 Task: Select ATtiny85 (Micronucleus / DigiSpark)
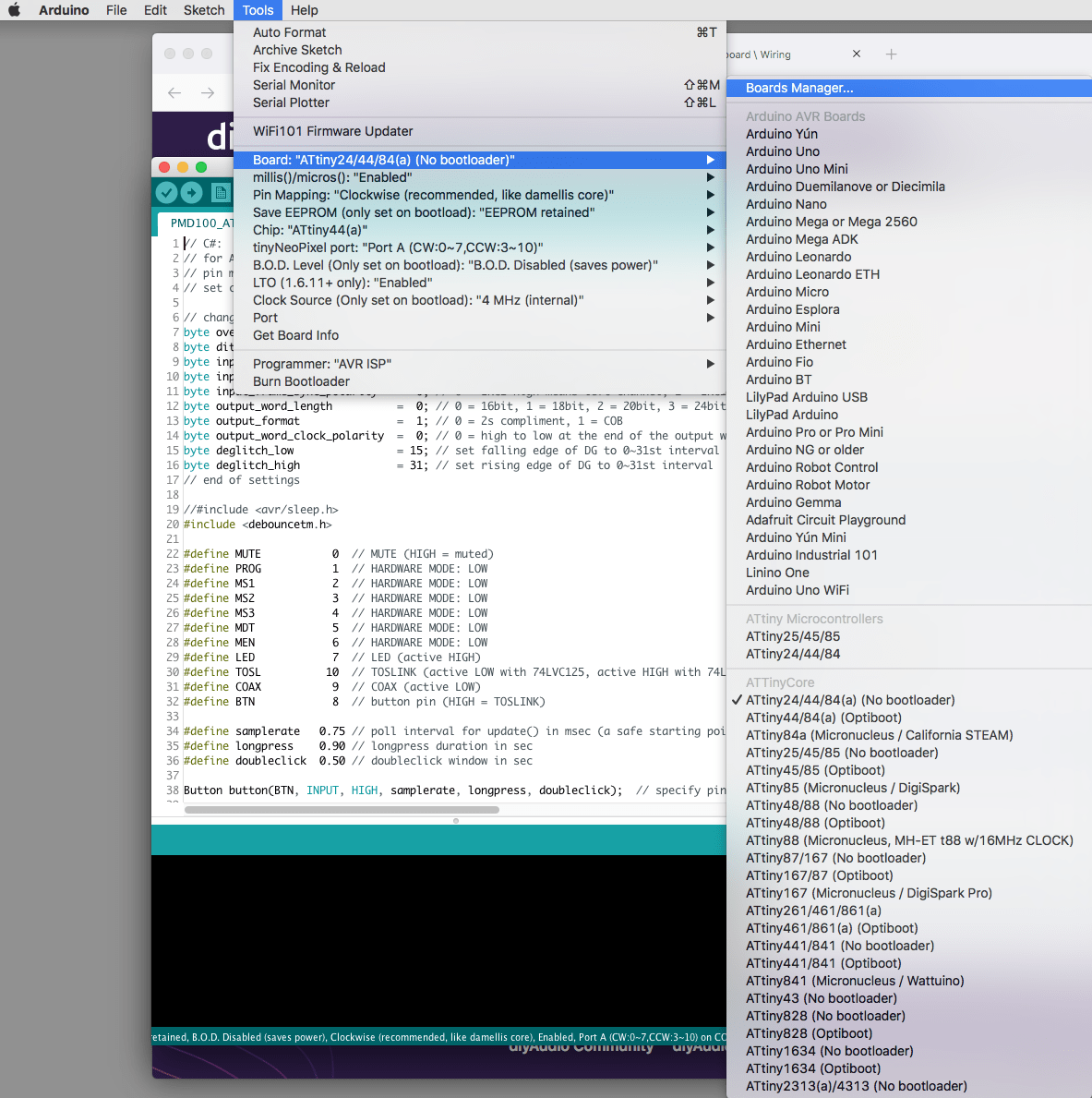909,788
